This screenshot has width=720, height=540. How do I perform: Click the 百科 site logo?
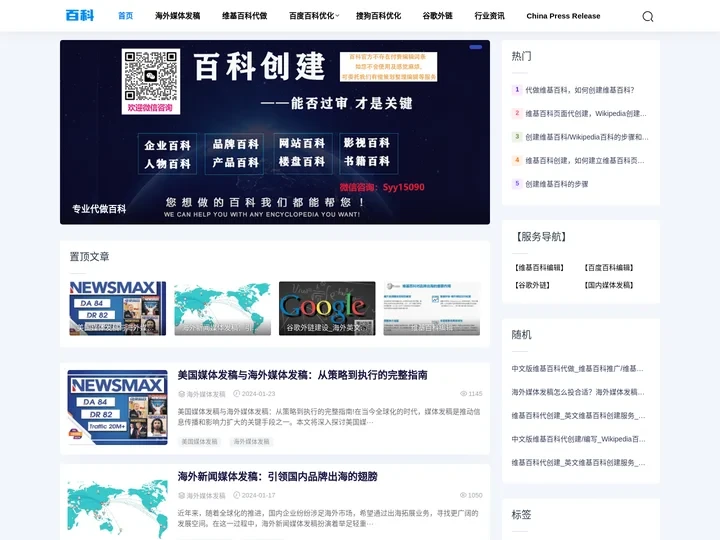pyautogui.click(x=79, y=16)
